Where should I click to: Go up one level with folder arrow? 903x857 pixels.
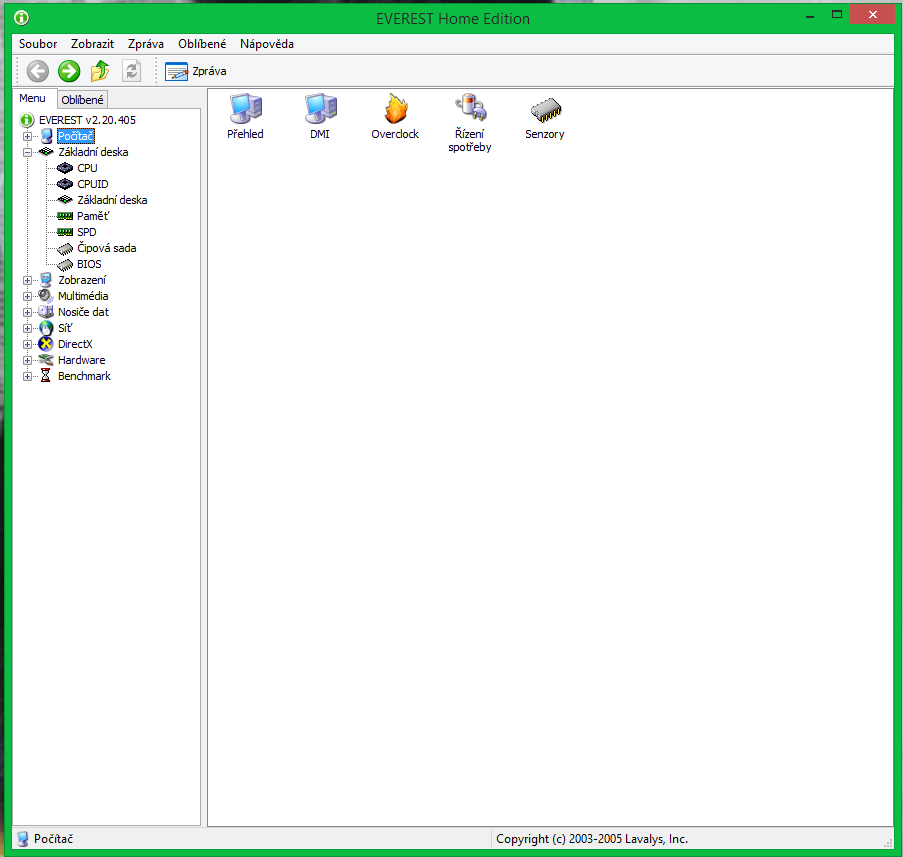click(x=100, y=71)
